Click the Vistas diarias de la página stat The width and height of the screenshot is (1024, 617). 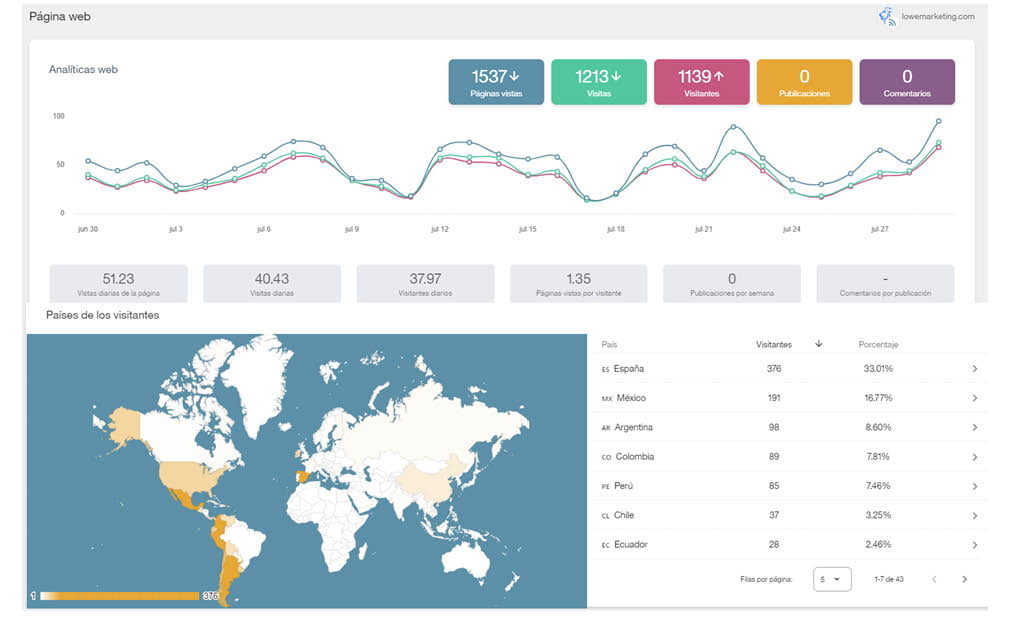(x=118, y=283)
